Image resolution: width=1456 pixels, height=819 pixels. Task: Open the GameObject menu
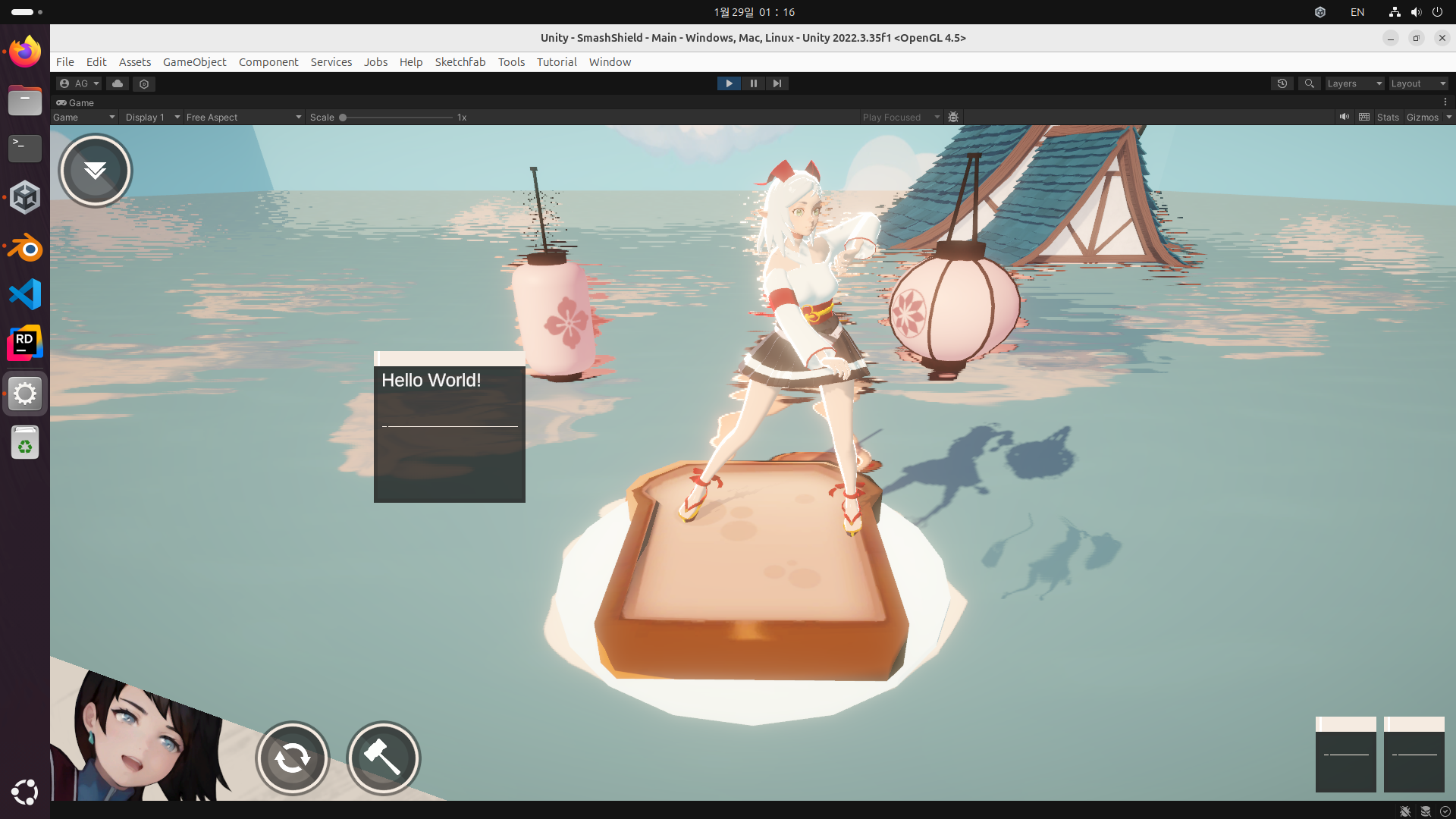[x=194, y=62]
